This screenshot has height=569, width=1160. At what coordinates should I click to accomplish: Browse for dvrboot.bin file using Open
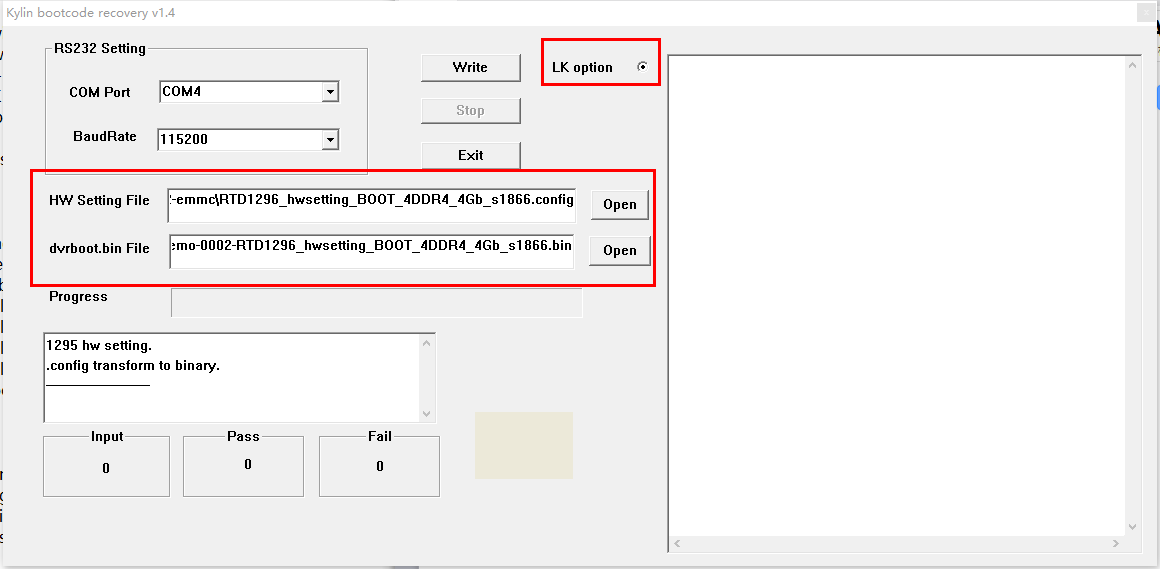click(x=619, y=250)
